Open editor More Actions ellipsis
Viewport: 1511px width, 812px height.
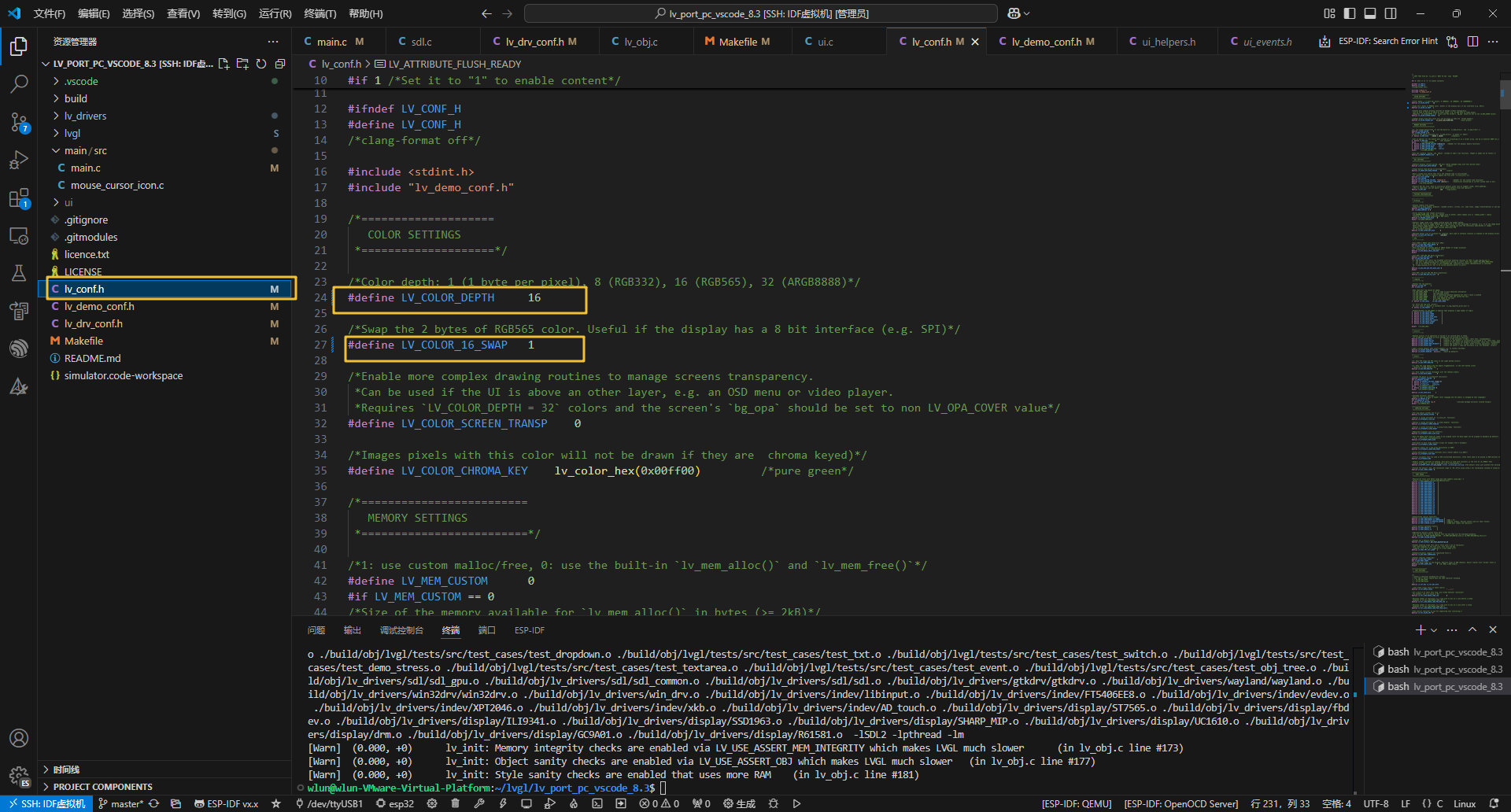point(1493,42)
